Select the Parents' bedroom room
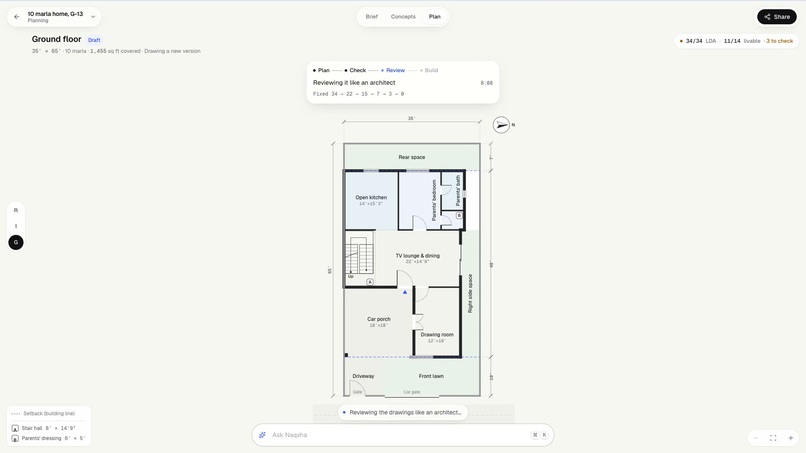 click(x=419, y=201)
